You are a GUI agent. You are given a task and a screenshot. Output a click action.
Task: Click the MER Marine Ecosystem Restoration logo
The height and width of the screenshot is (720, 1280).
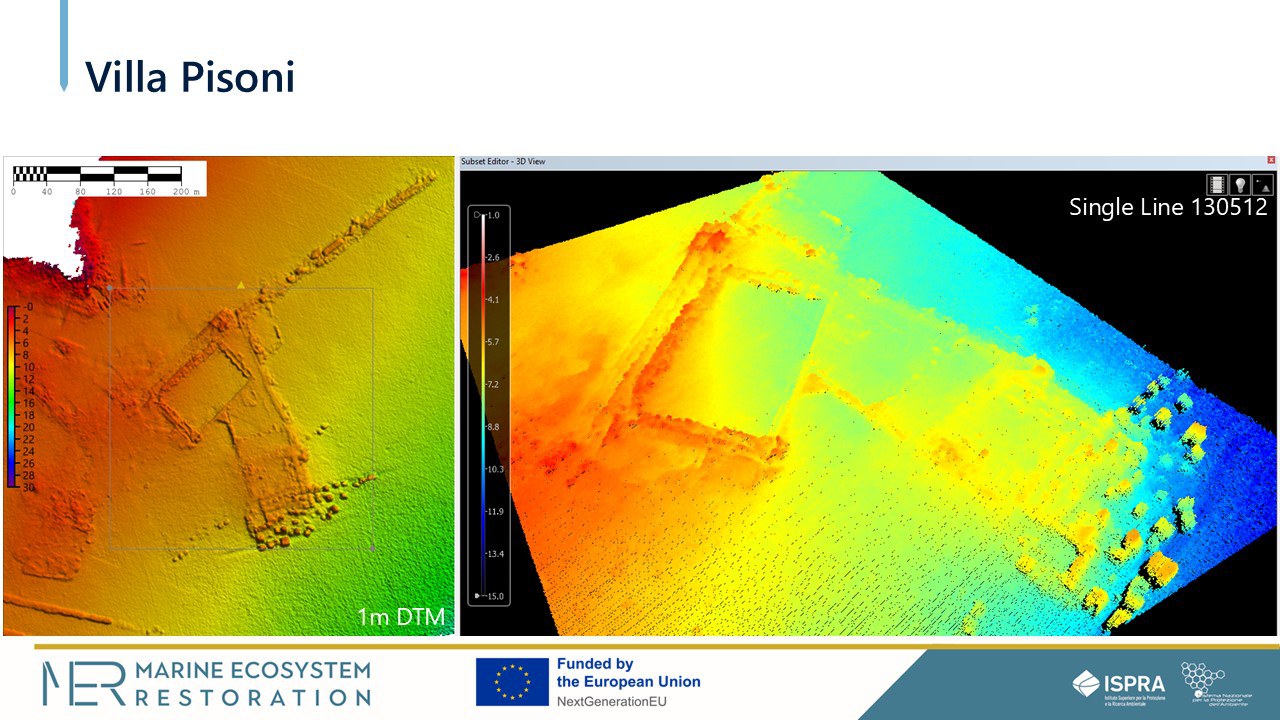coord(206,683)
